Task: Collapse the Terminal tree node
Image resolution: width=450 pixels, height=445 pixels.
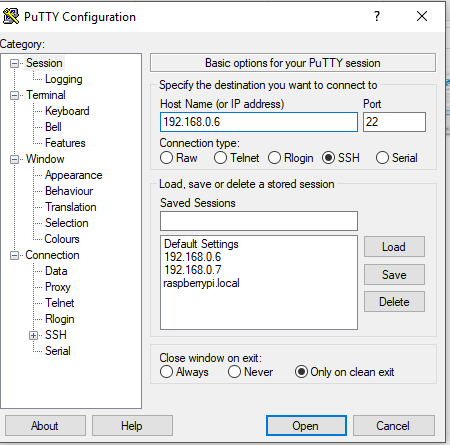Action: tap(14, 96)
